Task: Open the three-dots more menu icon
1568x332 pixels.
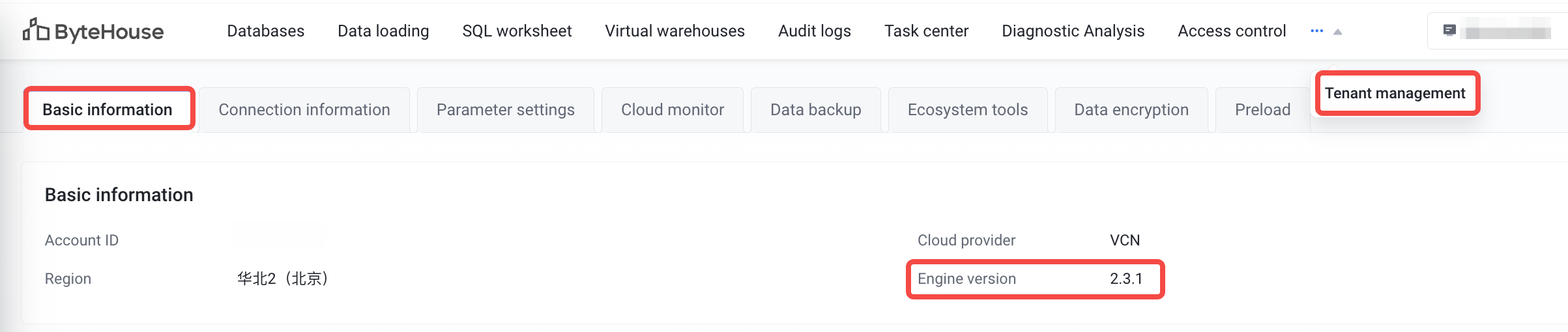Action: [1316, 31]
